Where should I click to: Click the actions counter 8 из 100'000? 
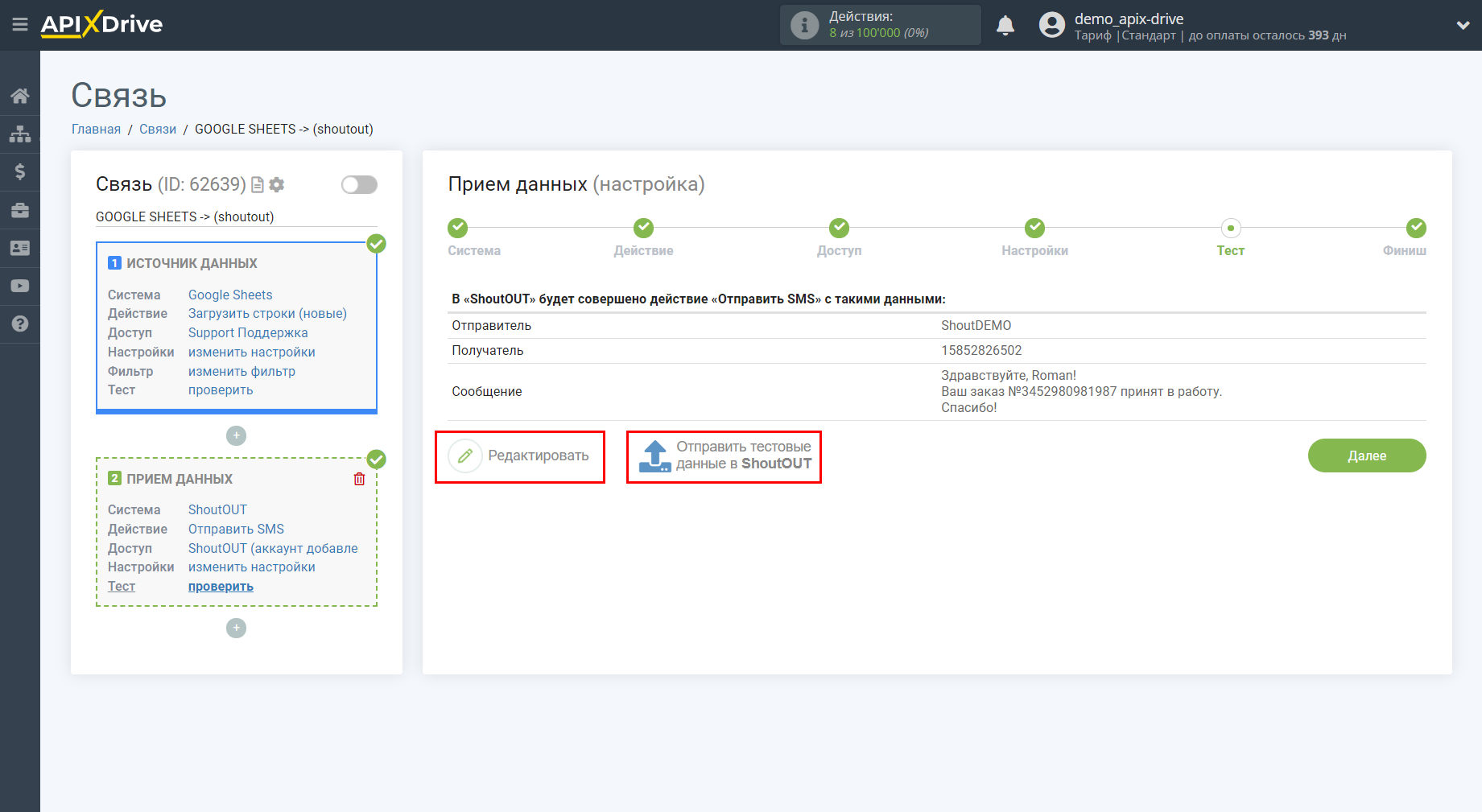879,33
